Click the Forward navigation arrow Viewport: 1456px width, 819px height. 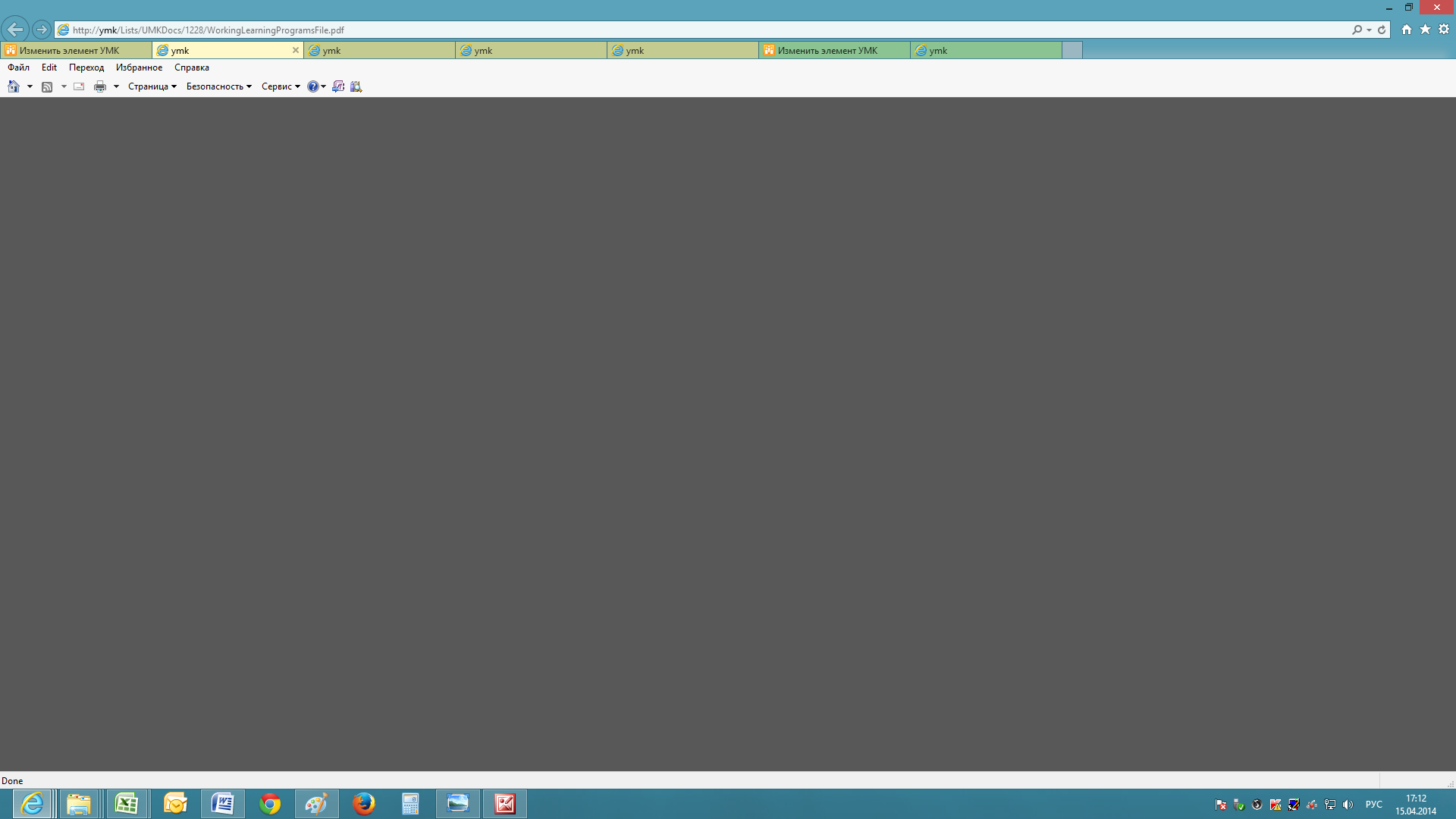click(x=42, y=30)
